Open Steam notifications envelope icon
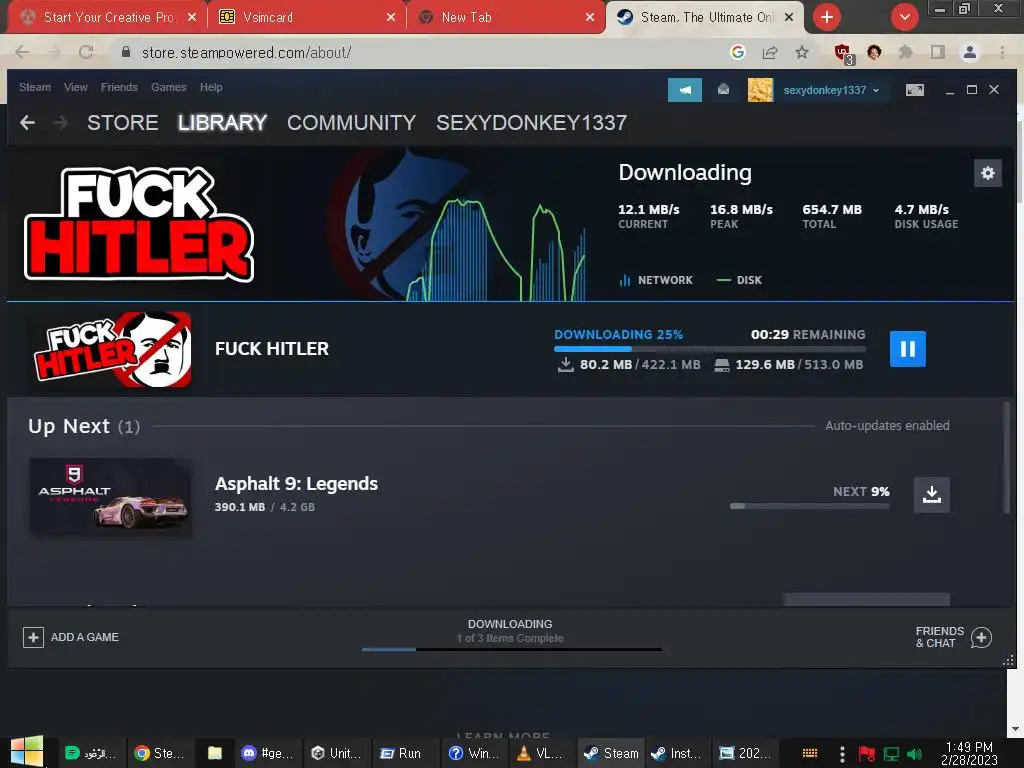 (x=723, y=89)
